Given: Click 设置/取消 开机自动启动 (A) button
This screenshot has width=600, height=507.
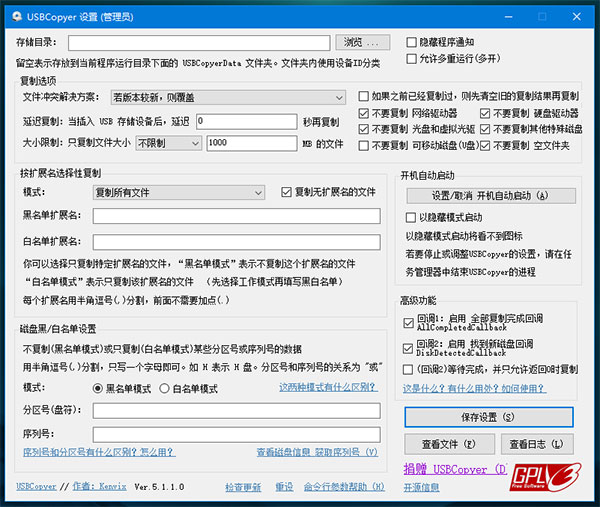Looking at the screenshot, I should click(x=491, y=196).
